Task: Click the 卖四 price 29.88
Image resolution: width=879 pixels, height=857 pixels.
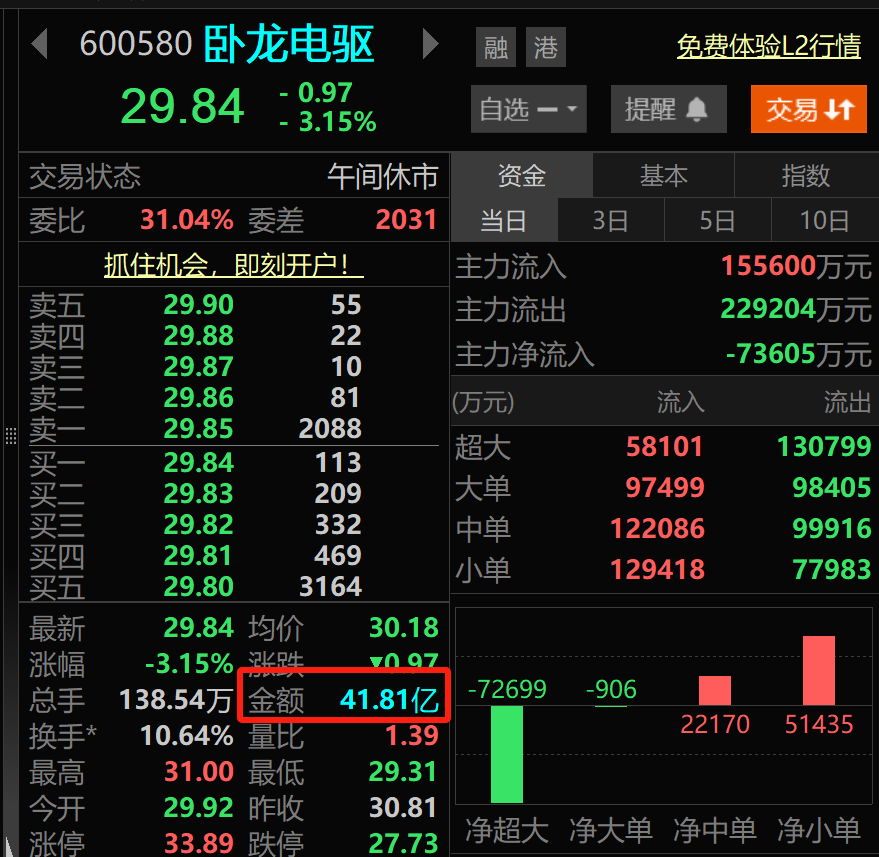Action: point(198,336)
